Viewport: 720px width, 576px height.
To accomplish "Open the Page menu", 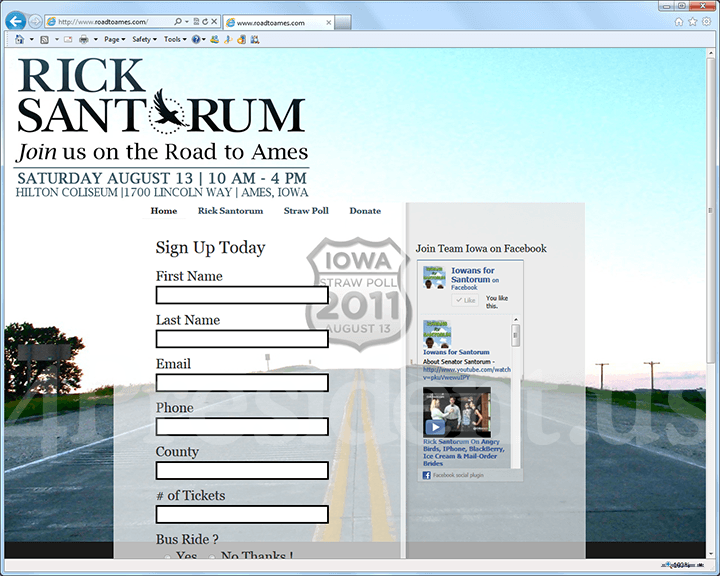I will click(x=114, y=40).
